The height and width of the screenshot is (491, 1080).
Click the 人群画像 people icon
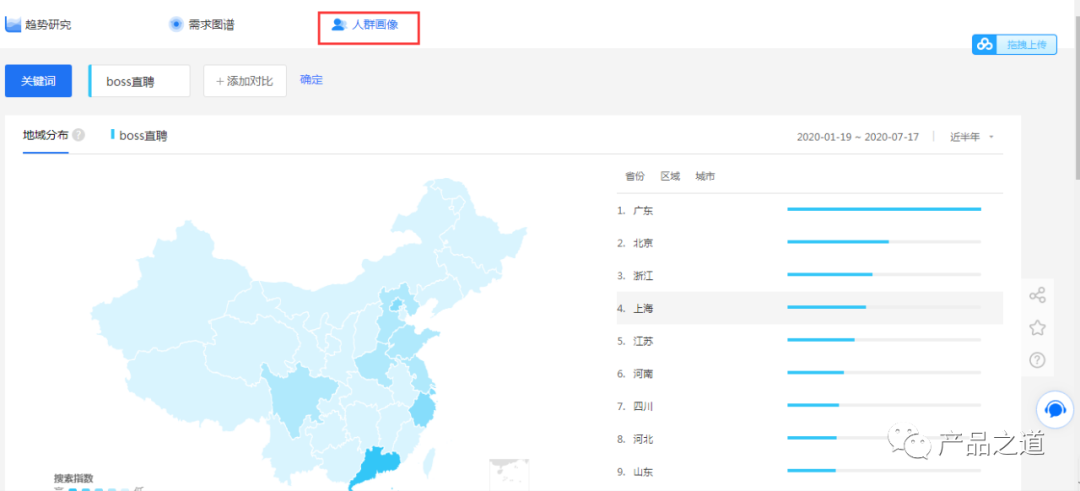339,25
